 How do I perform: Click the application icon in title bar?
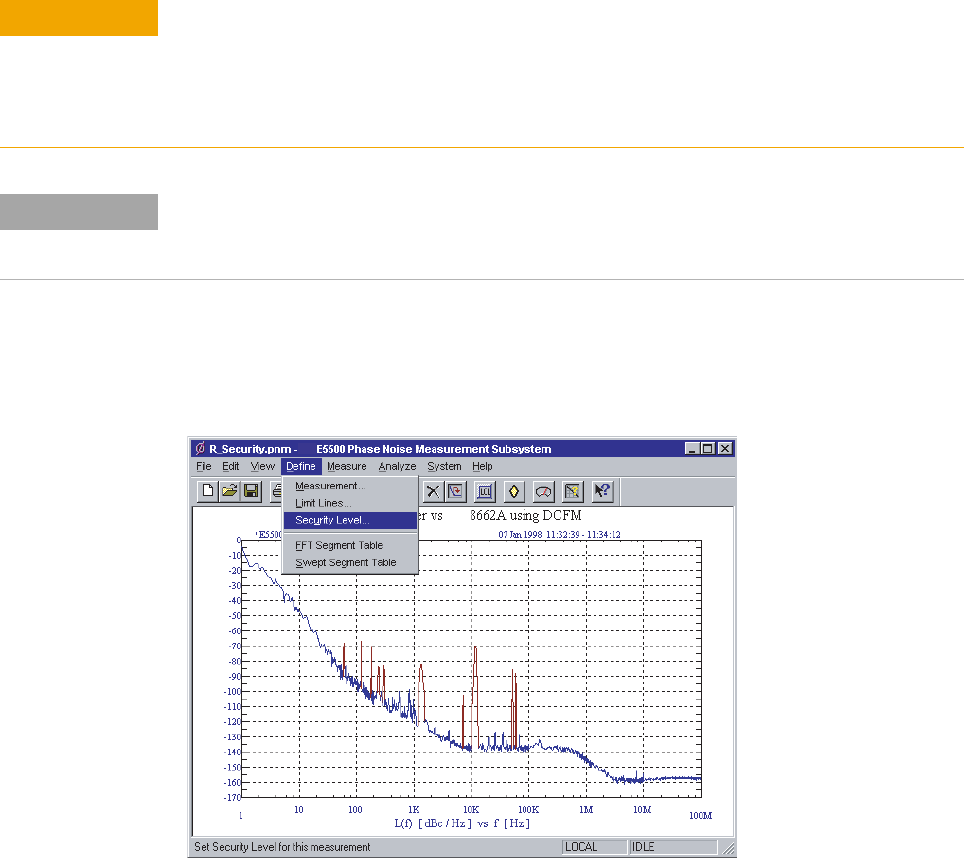(200, 448)
